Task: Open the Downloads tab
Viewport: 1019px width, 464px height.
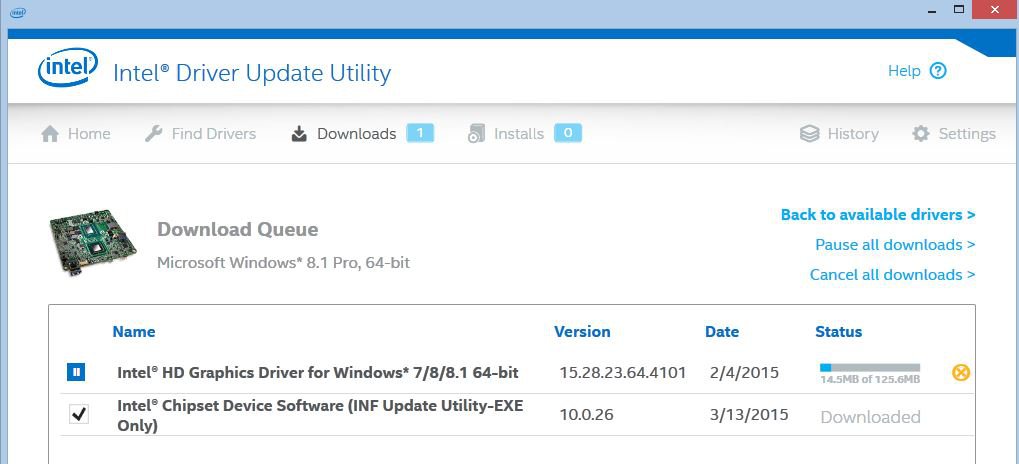Action: pos(355,134)
